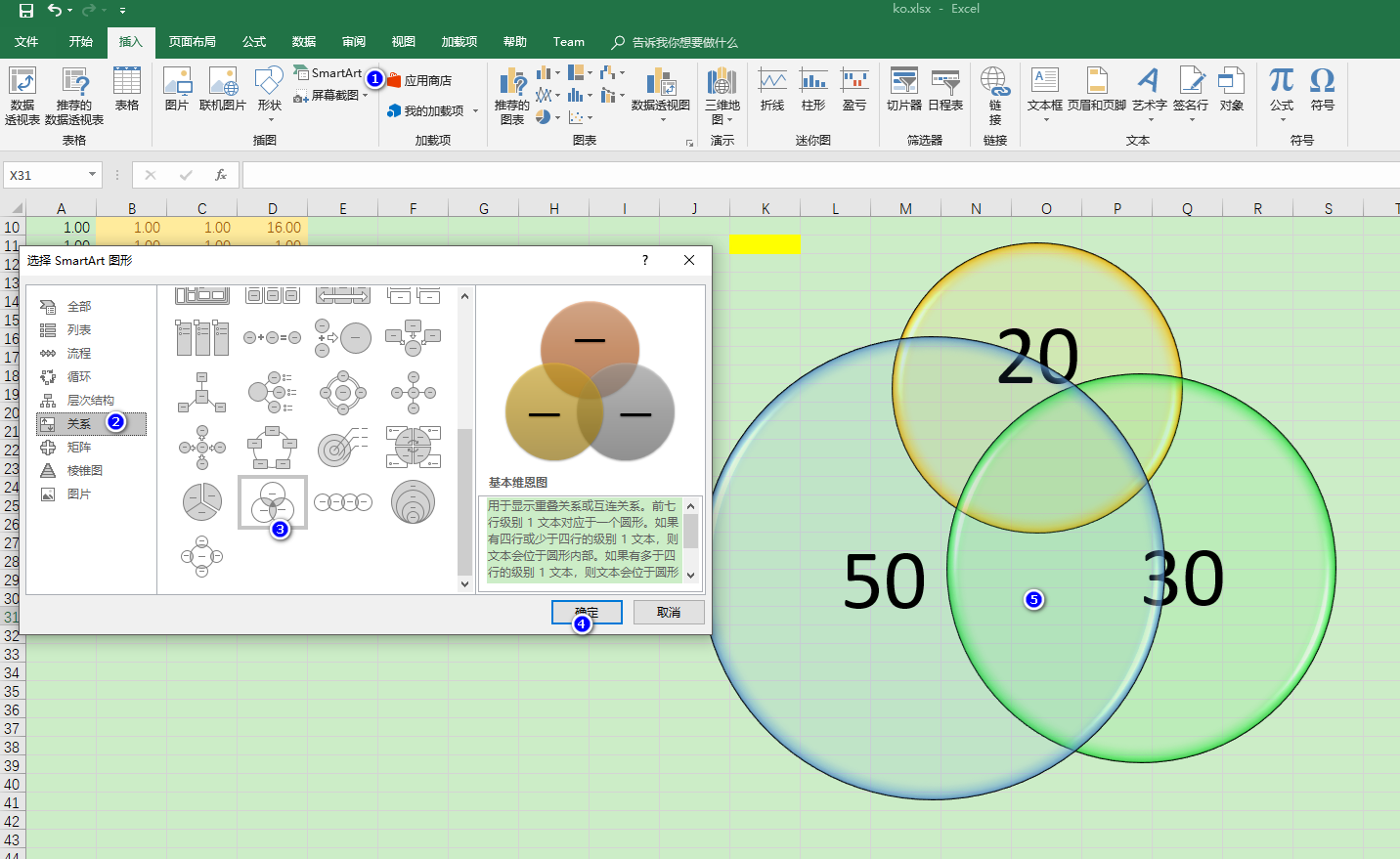Click the layout gallery scroll-down arrow
This screenshot has height=859, width=1400.
pos(465,583)
